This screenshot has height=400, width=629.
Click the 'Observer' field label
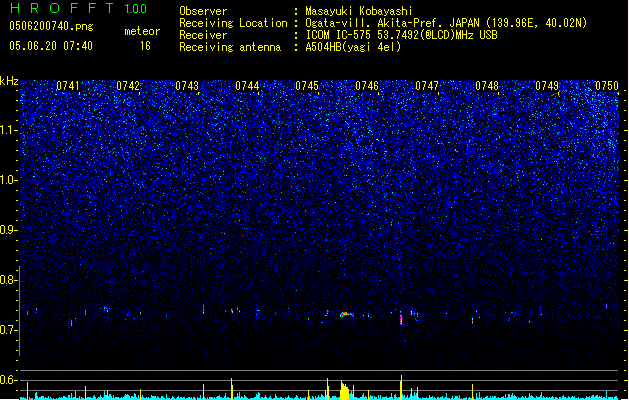click(x=203, y=11)
